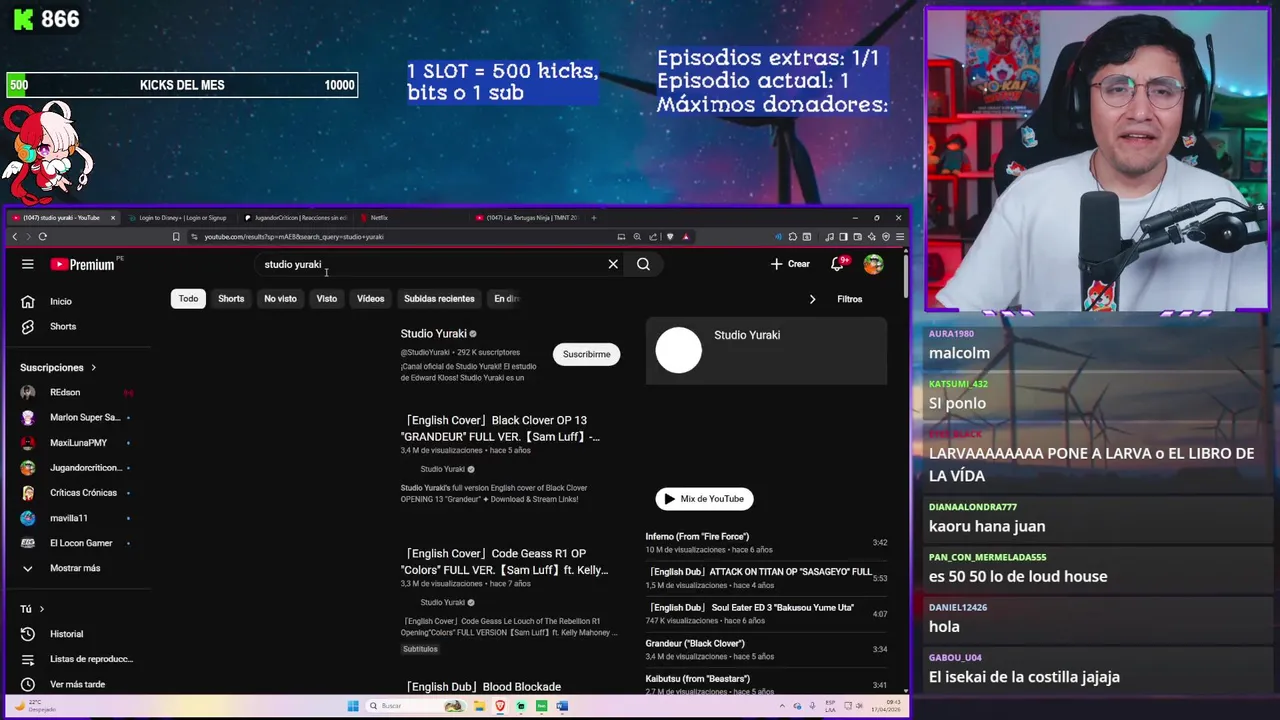Open the notifications bell
This screenshot has height=720, width=1280.
[x=838, y=264]
